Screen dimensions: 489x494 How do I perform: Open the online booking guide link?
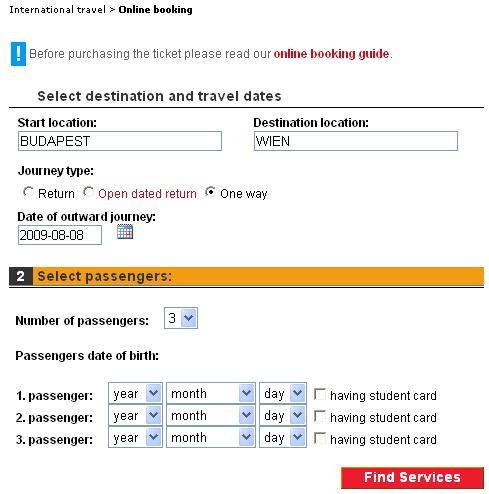pyautogui.click(x=331, y=54)
